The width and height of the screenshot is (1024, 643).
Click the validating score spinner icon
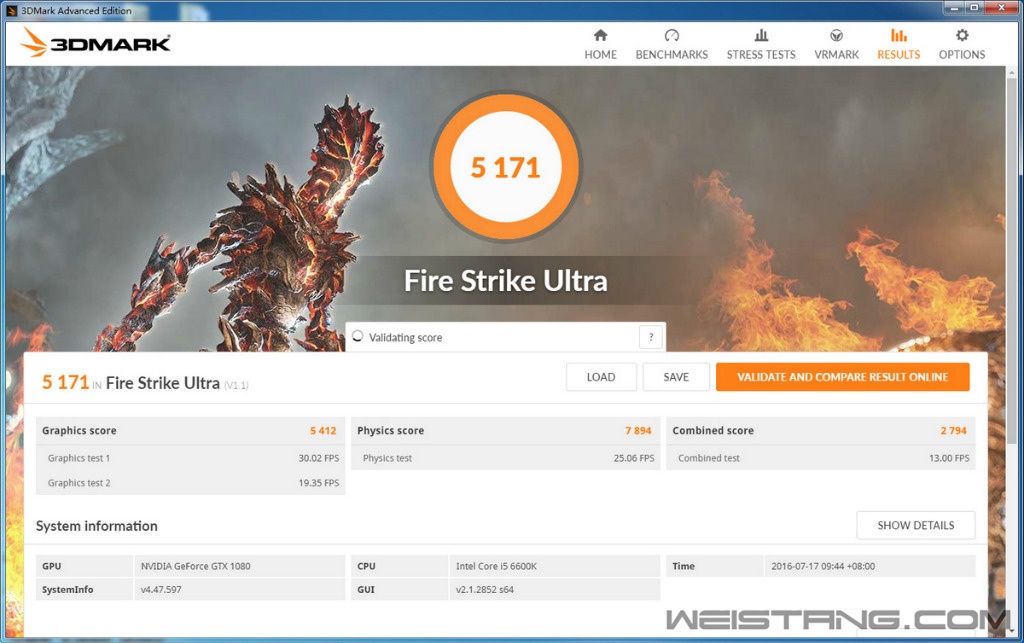click(x=357, y=336)
